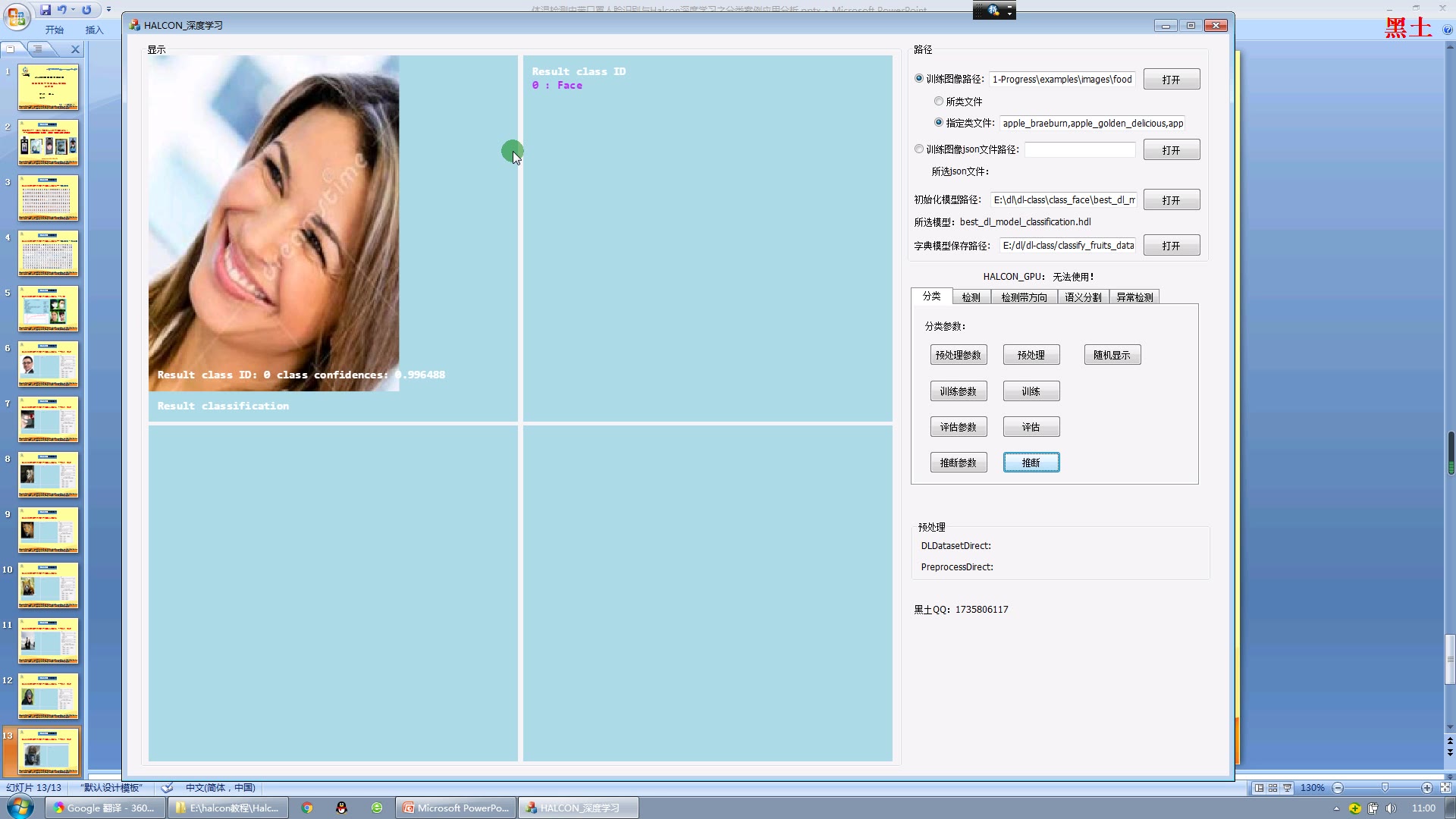Expand the undo history dropdown arrow

coord(73,10)
